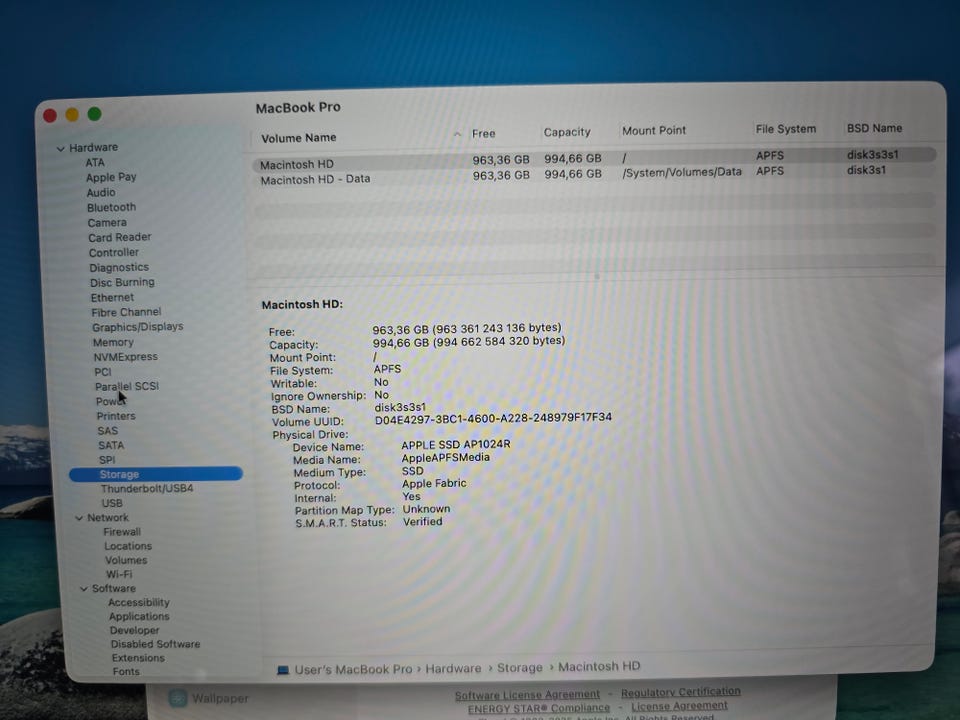
Task: Select Controller in the sidebar
Action: coord(114,253)
